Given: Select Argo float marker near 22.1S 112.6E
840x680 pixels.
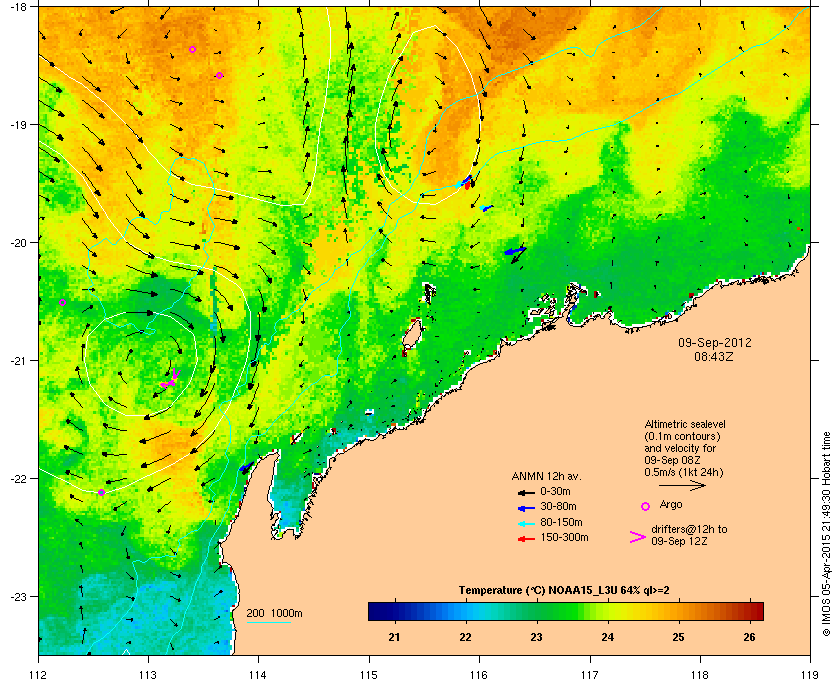Looking at the screenshot, I should [x=101, y=492].
